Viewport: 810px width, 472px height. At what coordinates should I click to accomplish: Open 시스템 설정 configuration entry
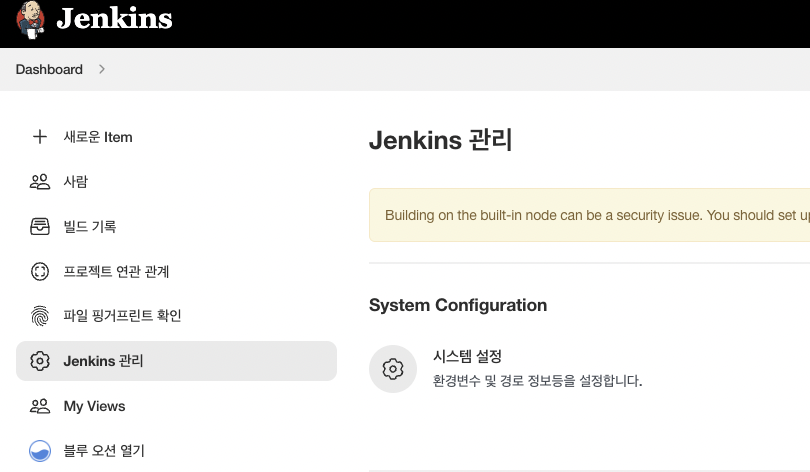click(x=467, y=356)
